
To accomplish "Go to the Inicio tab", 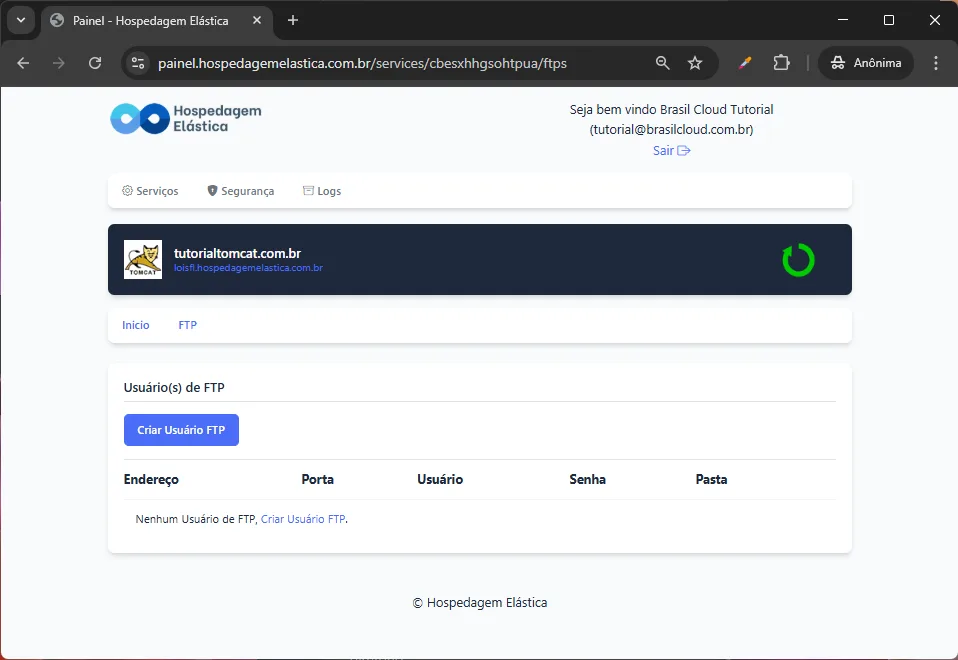I will [x=136, y=325].
